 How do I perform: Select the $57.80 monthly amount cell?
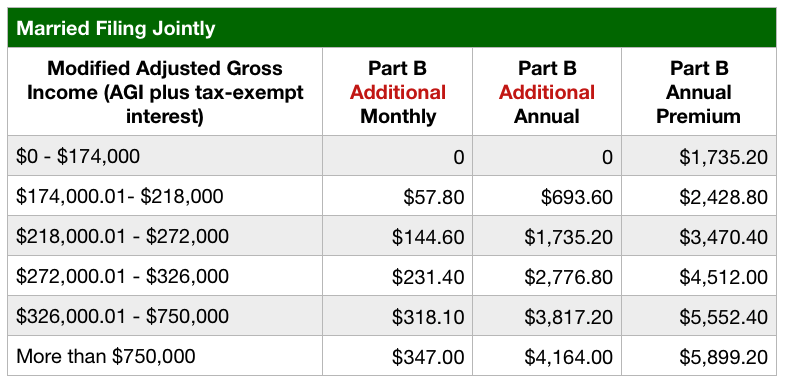tap(397, 196)
